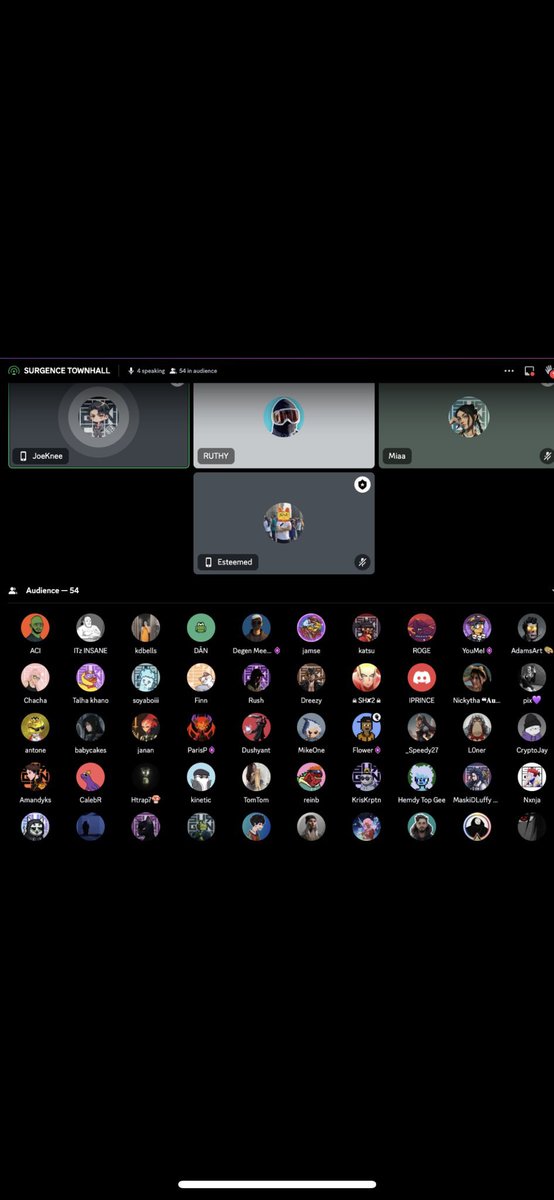Click the mobile phone icon on JoeKnee's tile

tap(22, 455)
